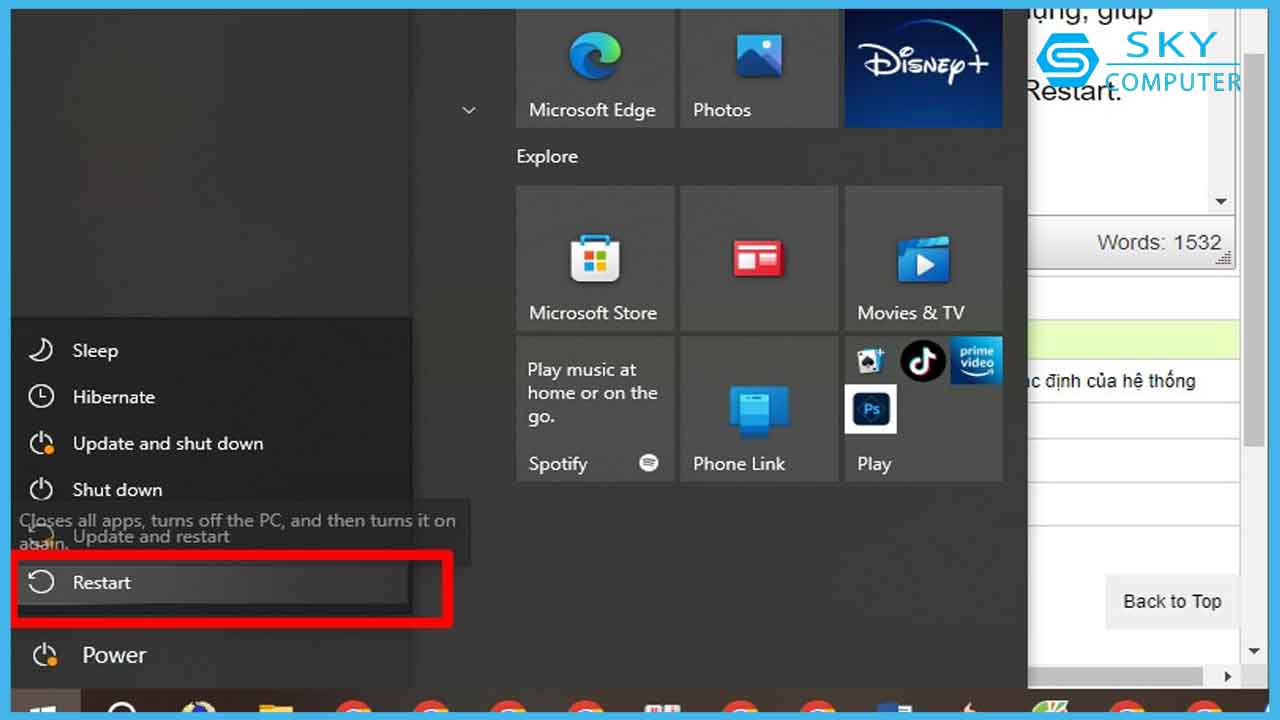Collapse the tile group with the chevron
This screenshot has height=720, width=1280.
click(x=469, y=110)
